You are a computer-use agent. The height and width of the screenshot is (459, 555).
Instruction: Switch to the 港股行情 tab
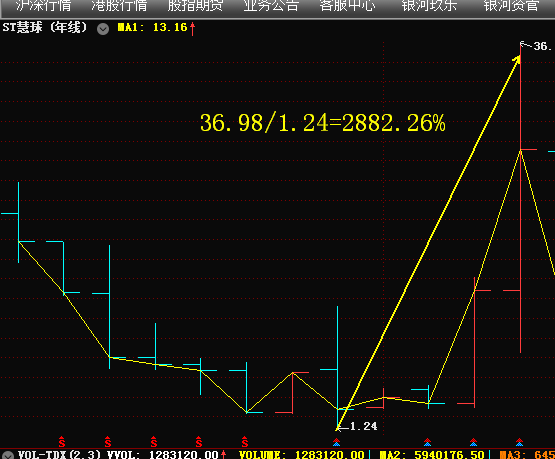119,6
